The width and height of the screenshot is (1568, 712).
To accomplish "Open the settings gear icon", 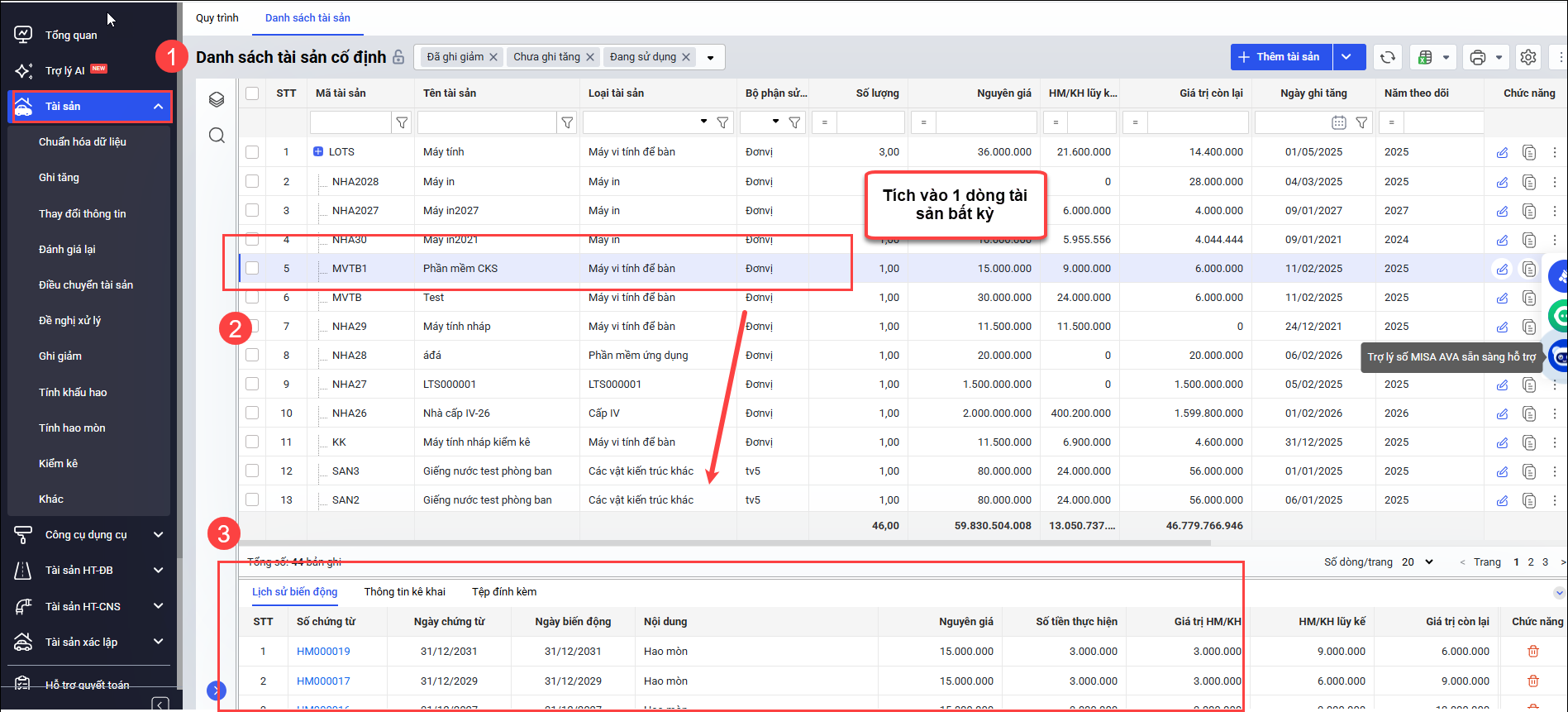I will point(1528,57).
